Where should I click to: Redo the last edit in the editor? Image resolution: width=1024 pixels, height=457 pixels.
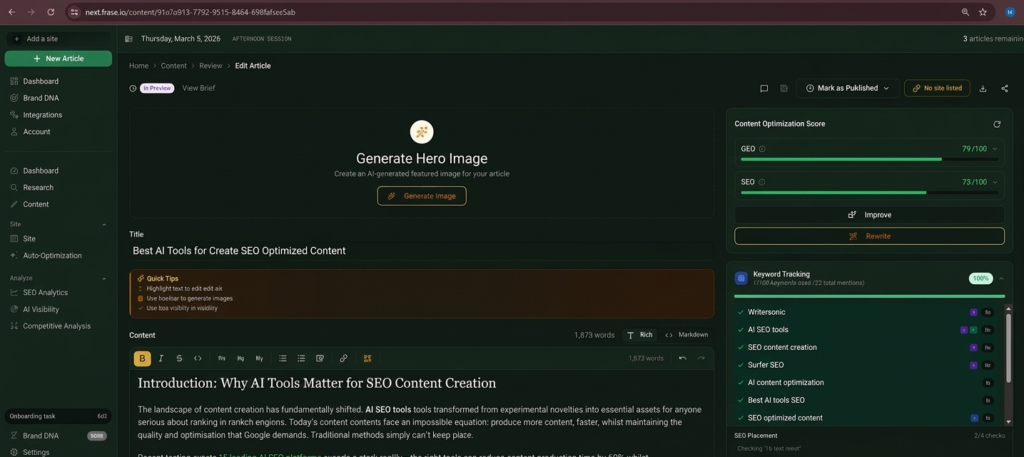point(701,358)
